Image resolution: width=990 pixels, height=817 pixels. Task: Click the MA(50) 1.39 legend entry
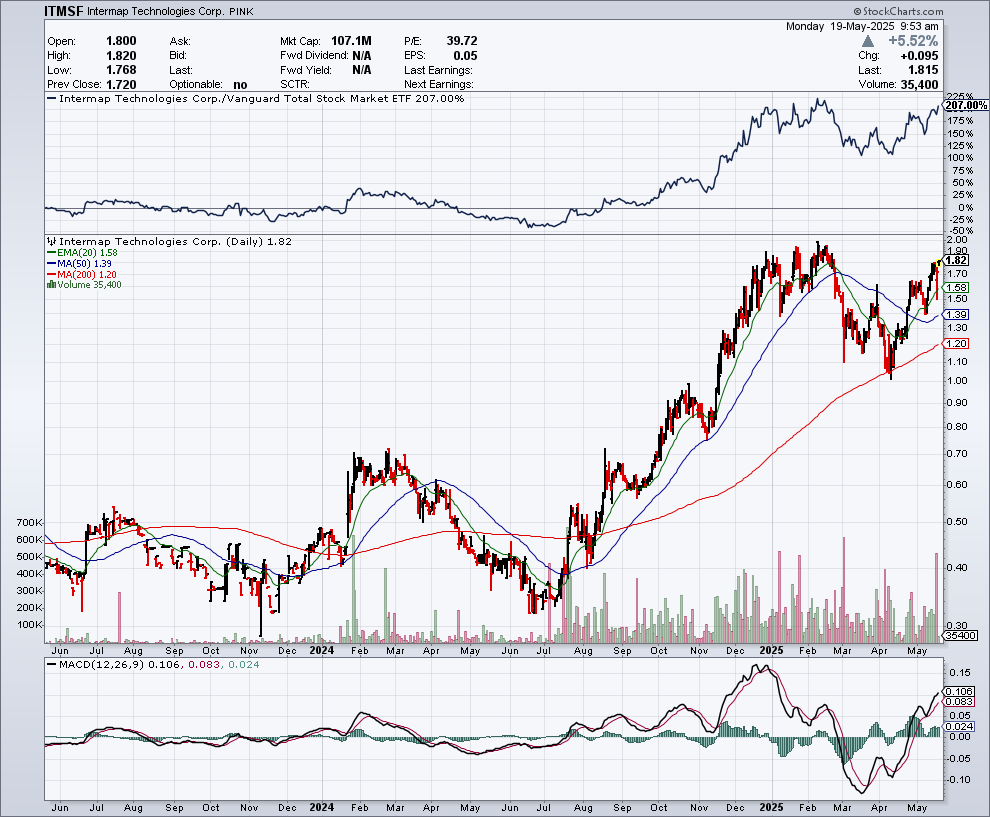(x=80, y=263)
